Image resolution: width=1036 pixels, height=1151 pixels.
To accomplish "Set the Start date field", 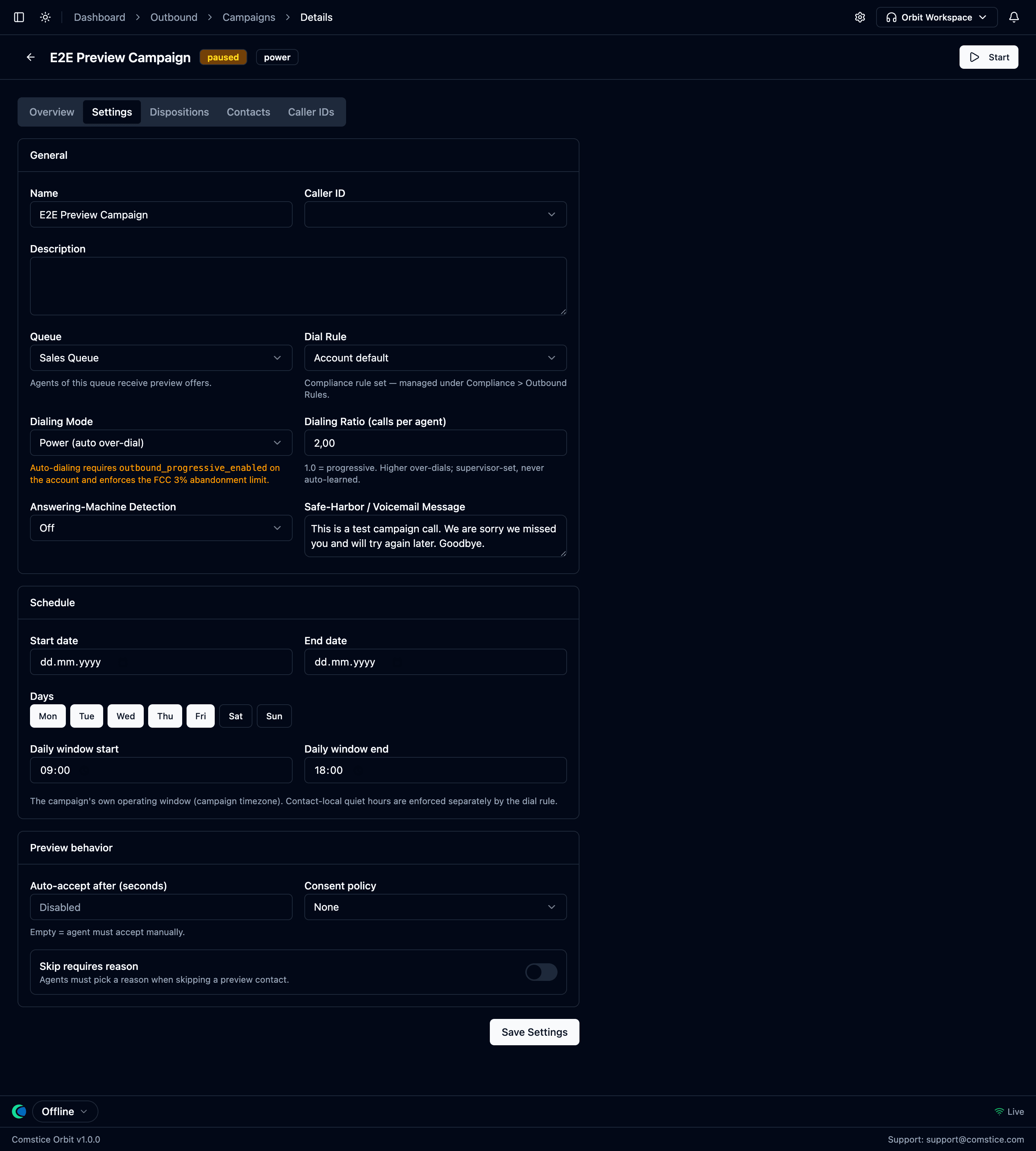I will coord(161,662).
